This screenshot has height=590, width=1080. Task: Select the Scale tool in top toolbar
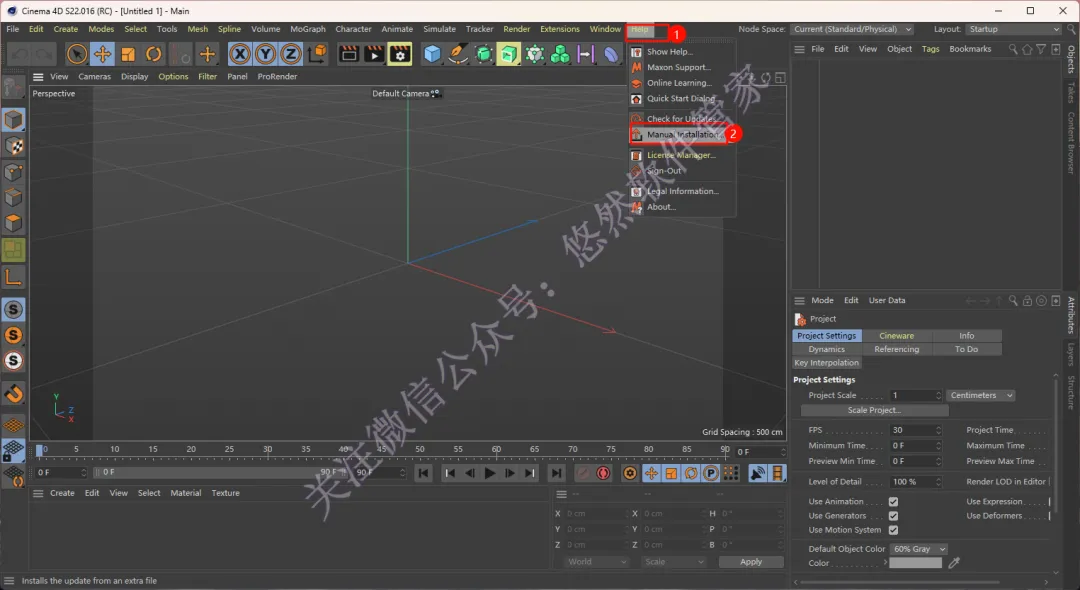pyautogui.click(x=128, y=54)
